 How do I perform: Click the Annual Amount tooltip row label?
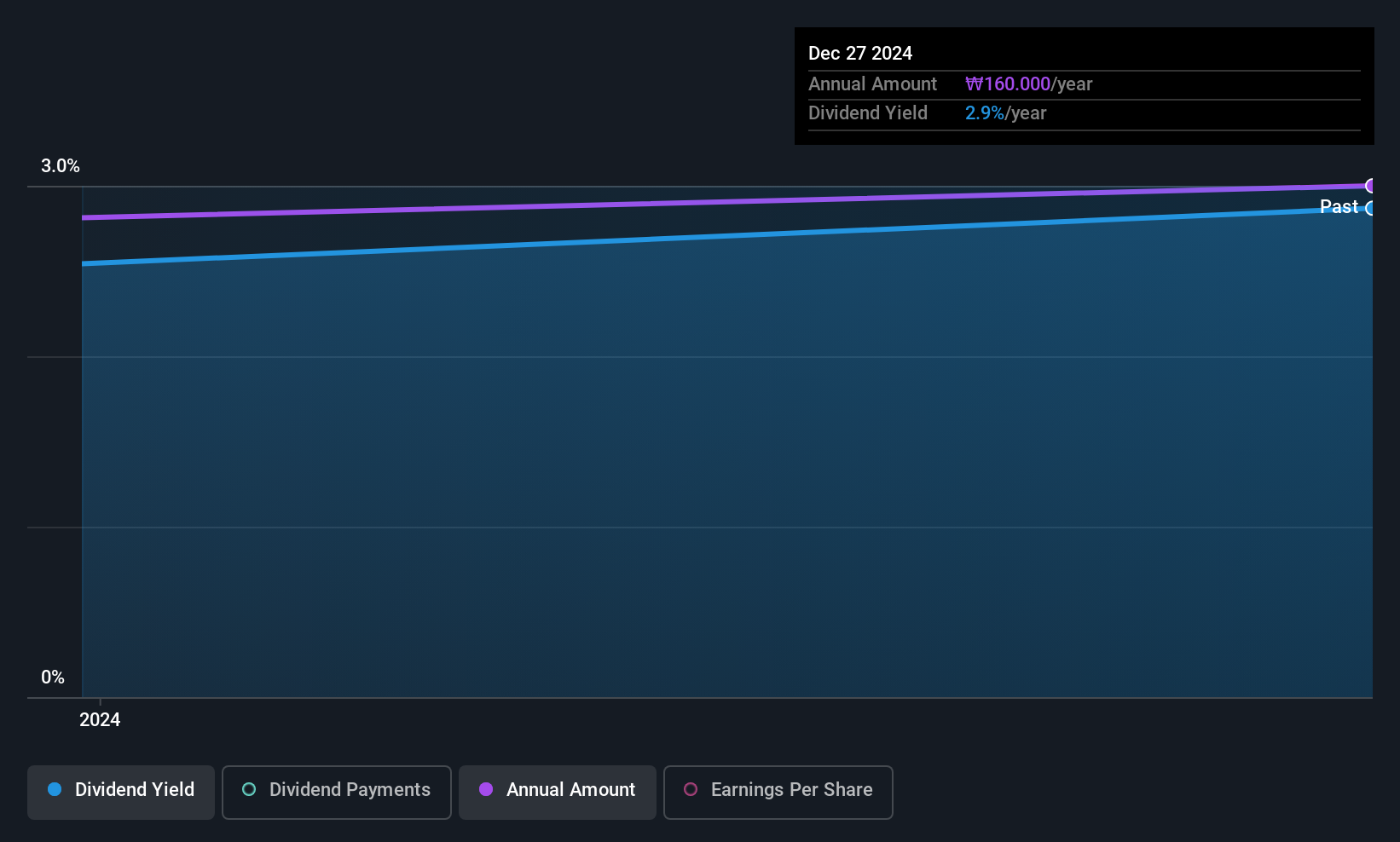click(872, 84)
